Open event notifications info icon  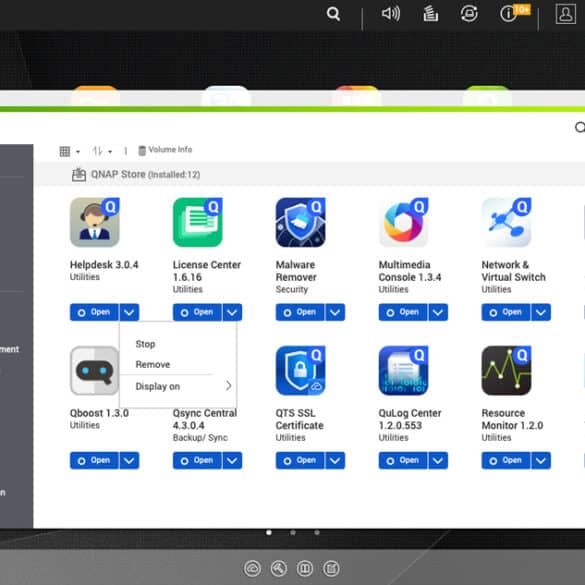[509, 14]
